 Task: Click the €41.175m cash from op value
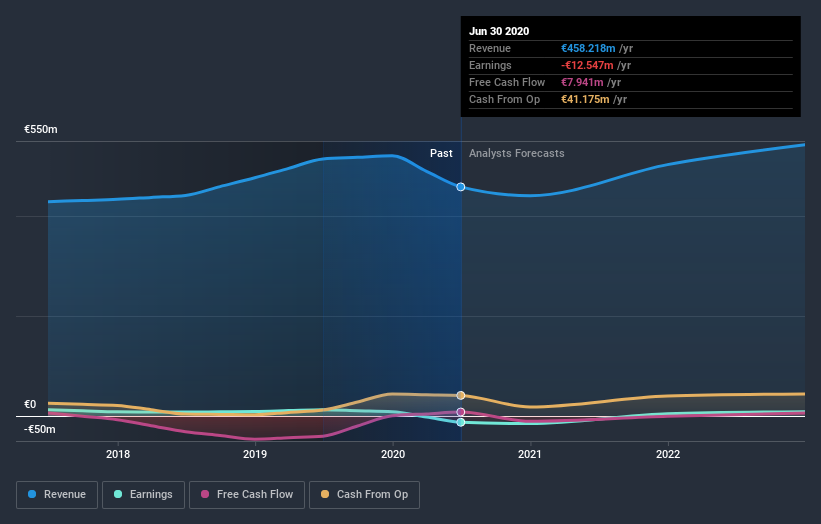[585, 99]
